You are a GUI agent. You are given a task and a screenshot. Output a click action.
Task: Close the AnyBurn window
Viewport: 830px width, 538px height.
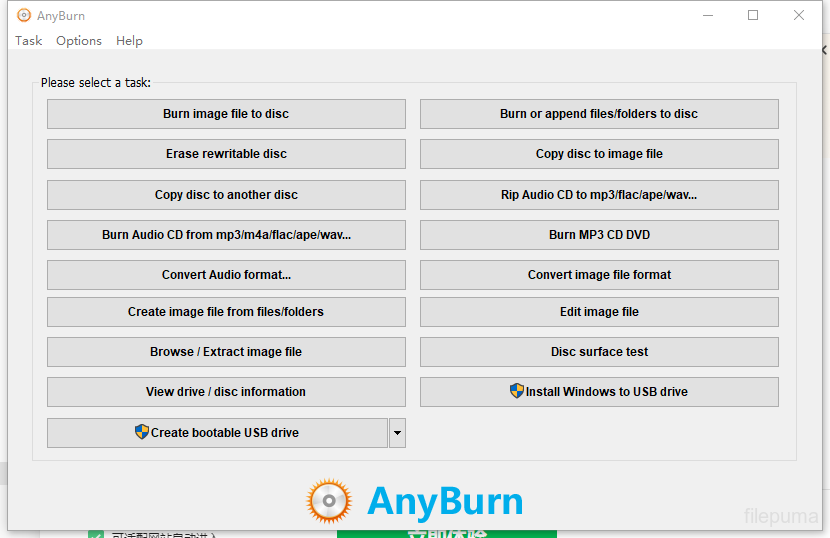pyautogui.click(x=799, y=15)
